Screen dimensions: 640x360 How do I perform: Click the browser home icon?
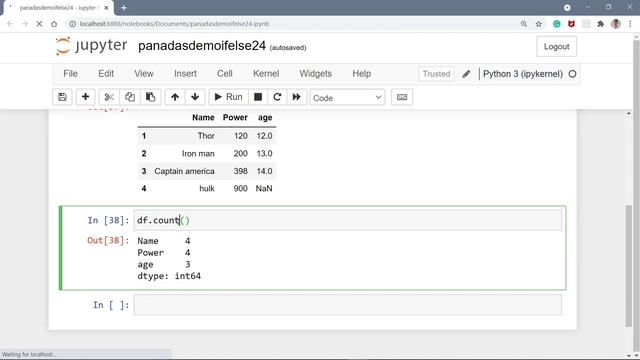click(x=54, y=24)
